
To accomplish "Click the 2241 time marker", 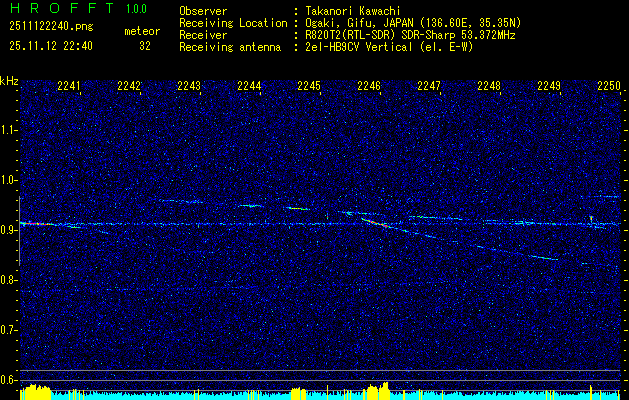I will [x=69, y=86].
